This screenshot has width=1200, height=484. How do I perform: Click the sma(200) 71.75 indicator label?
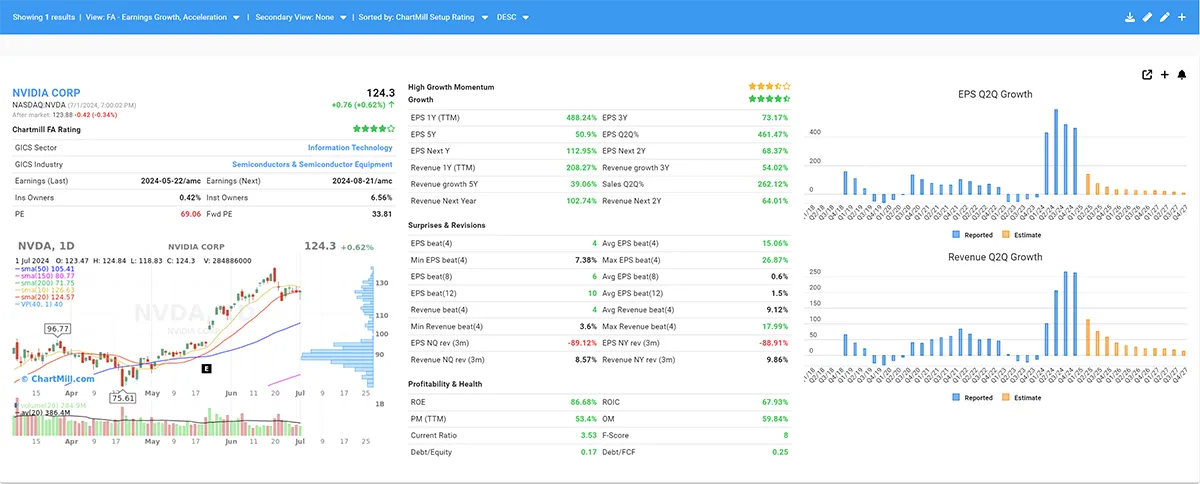47,284
